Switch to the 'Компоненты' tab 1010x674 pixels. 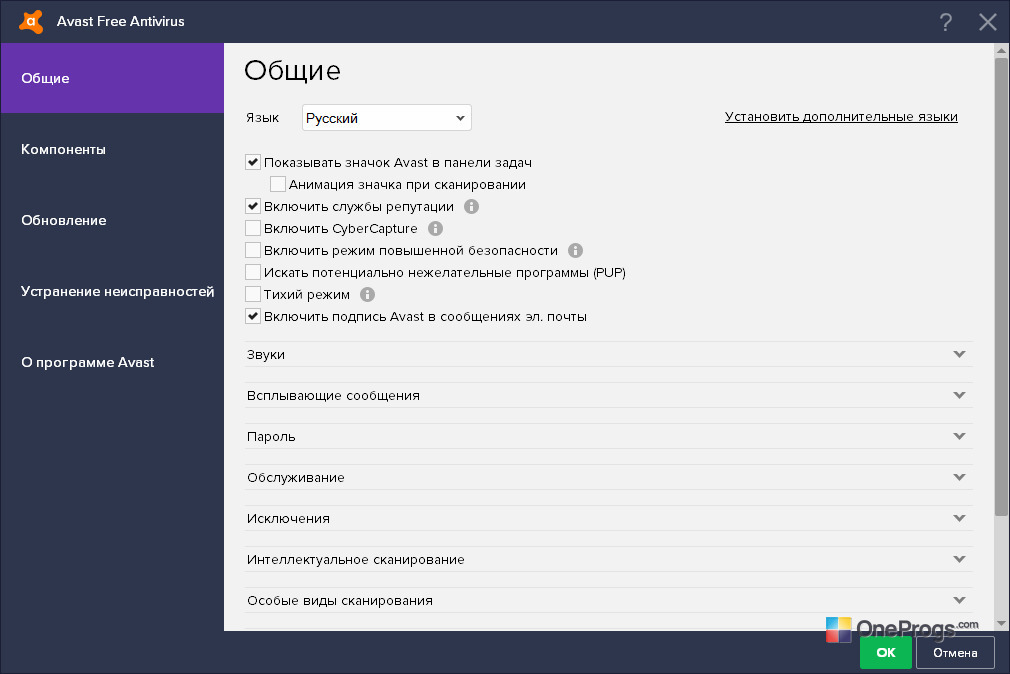[112, 149]
